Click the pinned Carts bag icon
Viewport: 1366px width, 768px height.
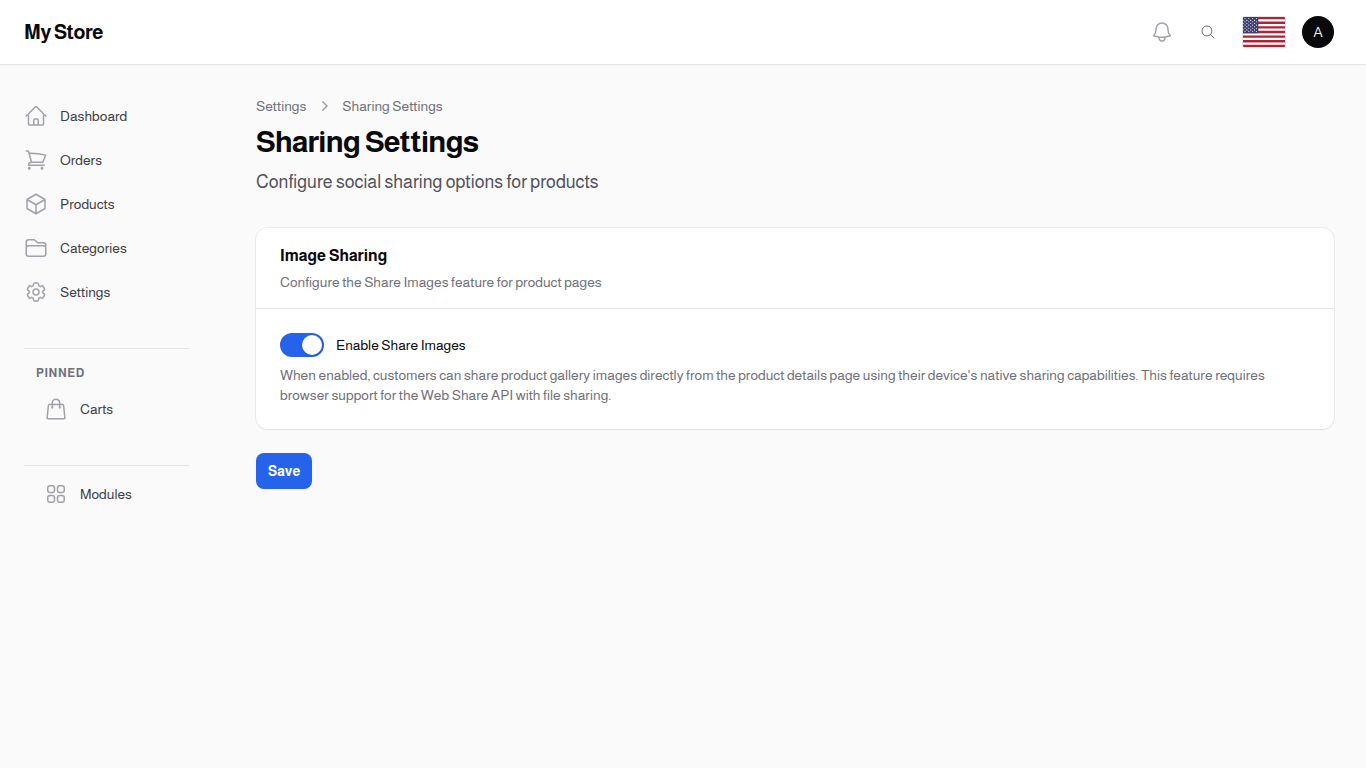point(56,408)
